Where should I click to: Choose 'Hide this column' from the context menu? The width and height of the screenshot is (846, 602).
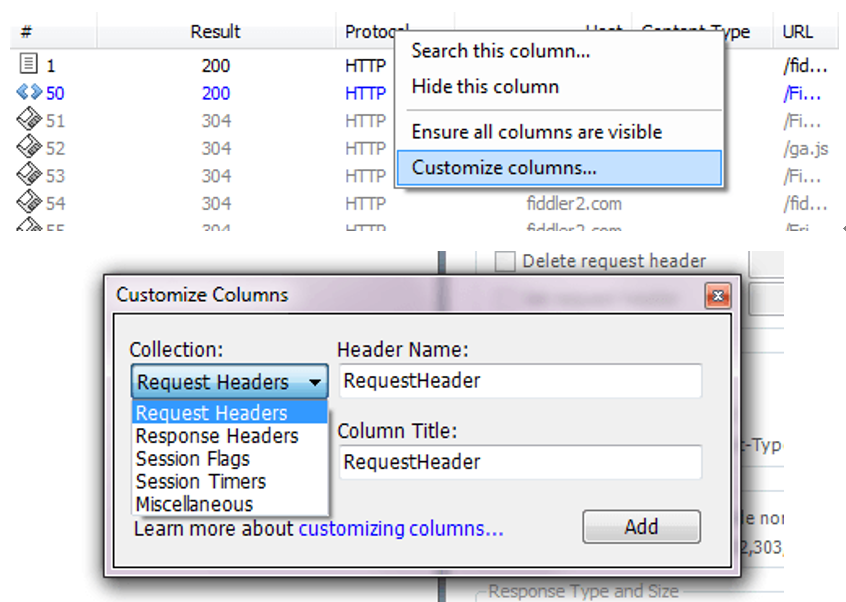click(x=558, y=86)
